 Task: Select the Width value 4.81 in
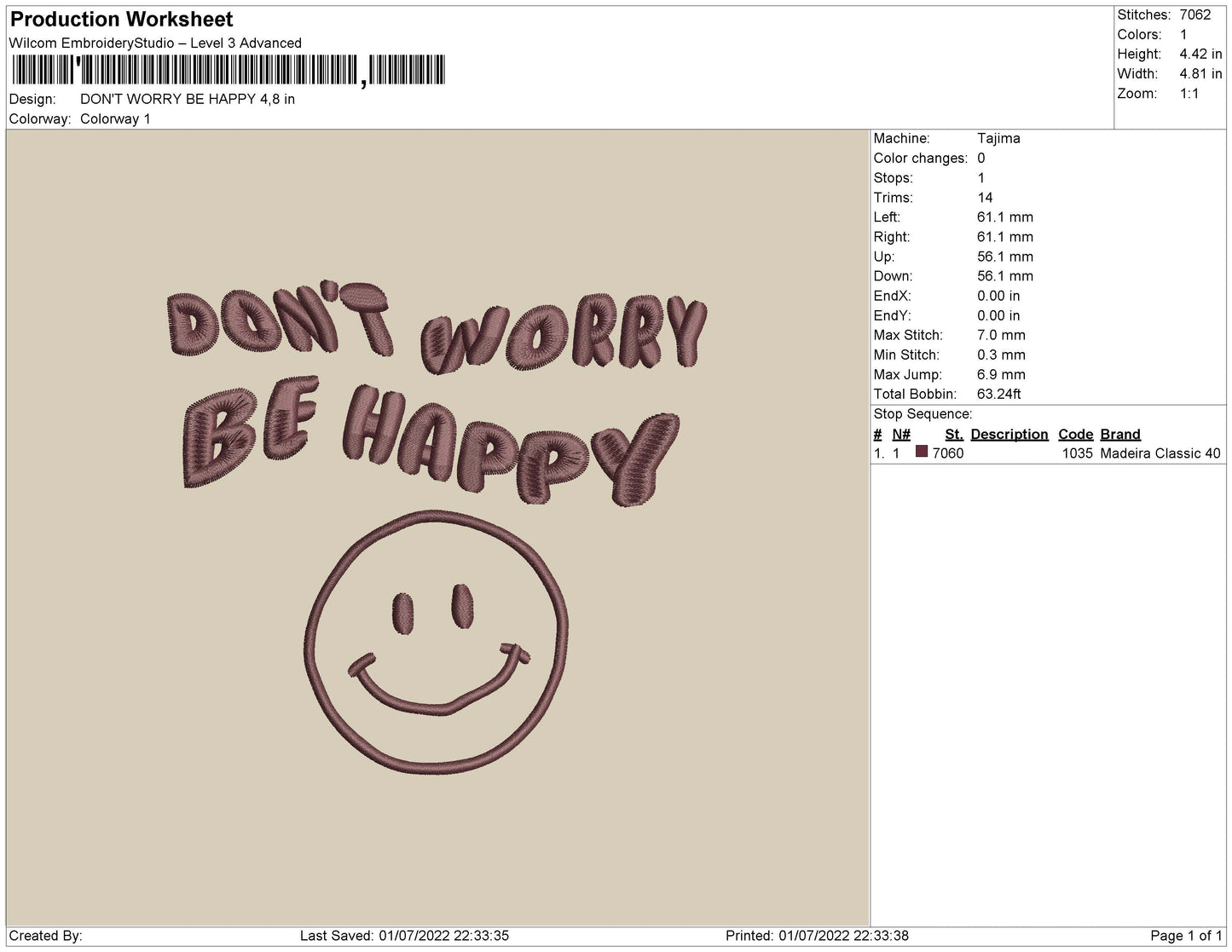(x=1200, y=73)
